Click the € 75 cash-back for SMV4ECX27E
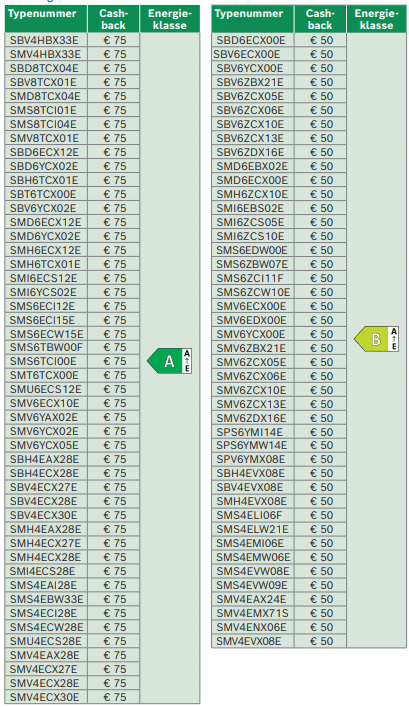The image size is (409, 707). pyautogui.click(x=115, y=669)
